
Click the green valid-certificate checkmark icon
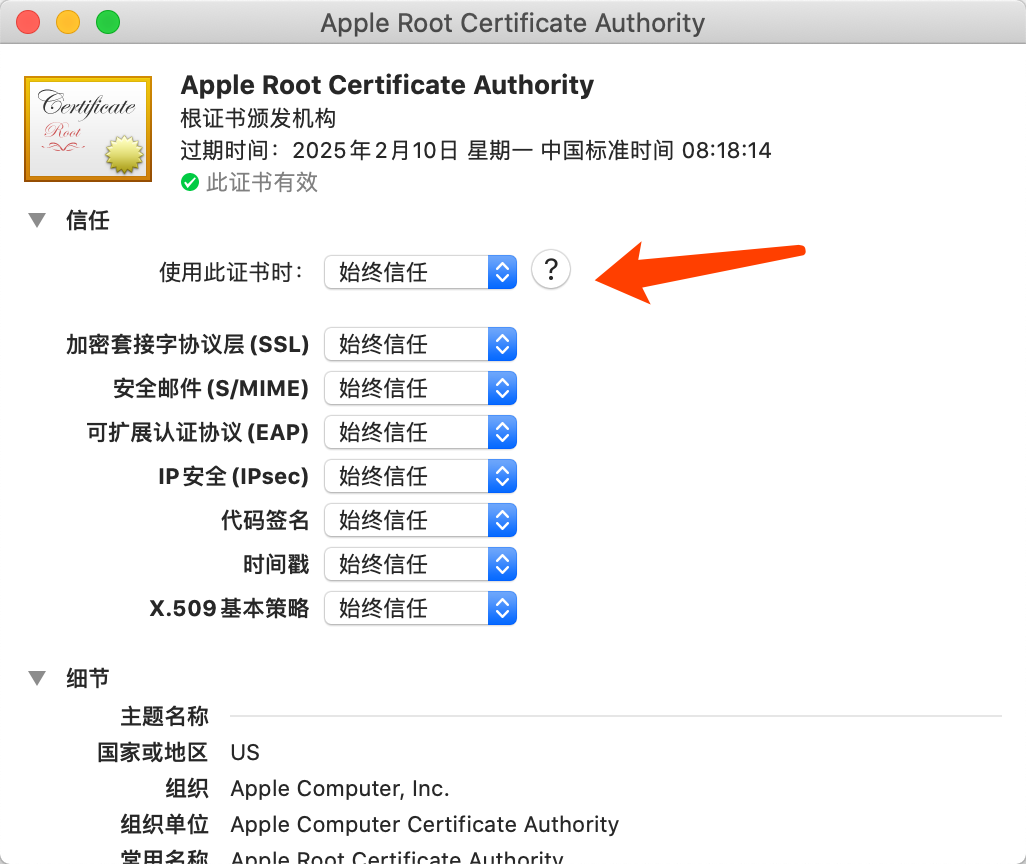coord(190,183)
